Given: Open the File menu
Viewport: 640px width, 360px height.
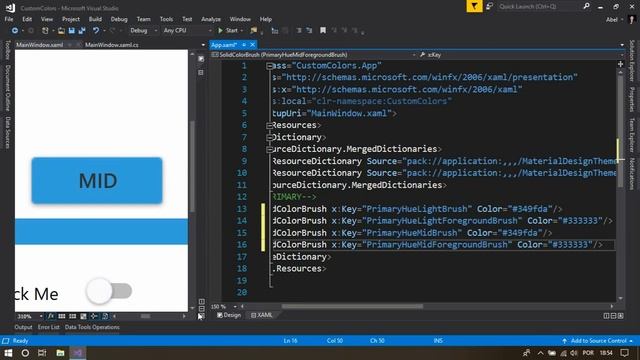Looking at the screenshot, I should [x=9, y=19].
